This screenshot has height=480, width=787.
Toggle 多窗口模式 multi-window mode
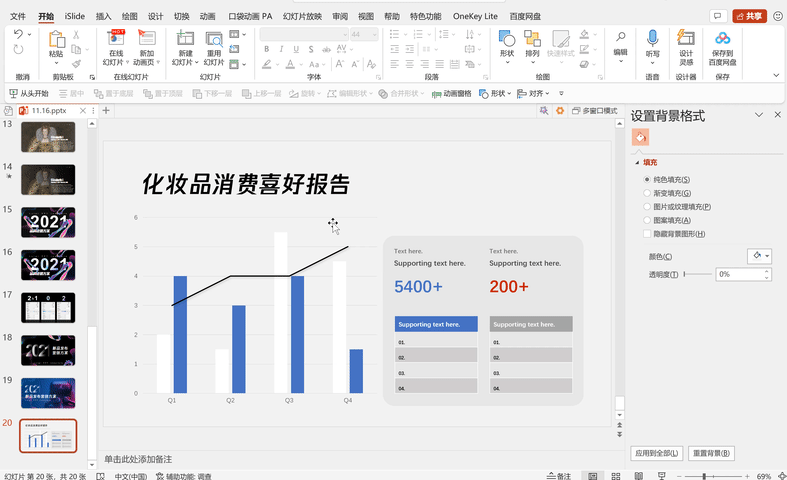(x=595, y=110)
